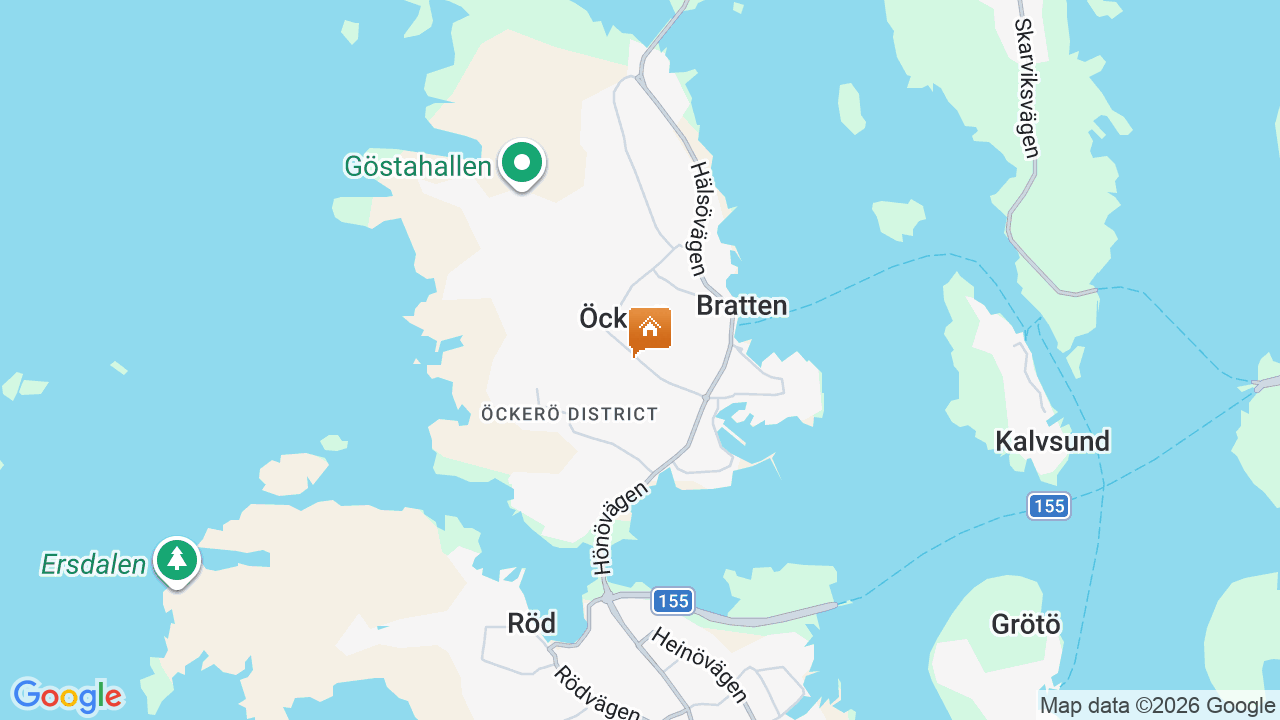The image size is (1280, 720).
Task: Click the Röd place label
Action: [531, 623]
